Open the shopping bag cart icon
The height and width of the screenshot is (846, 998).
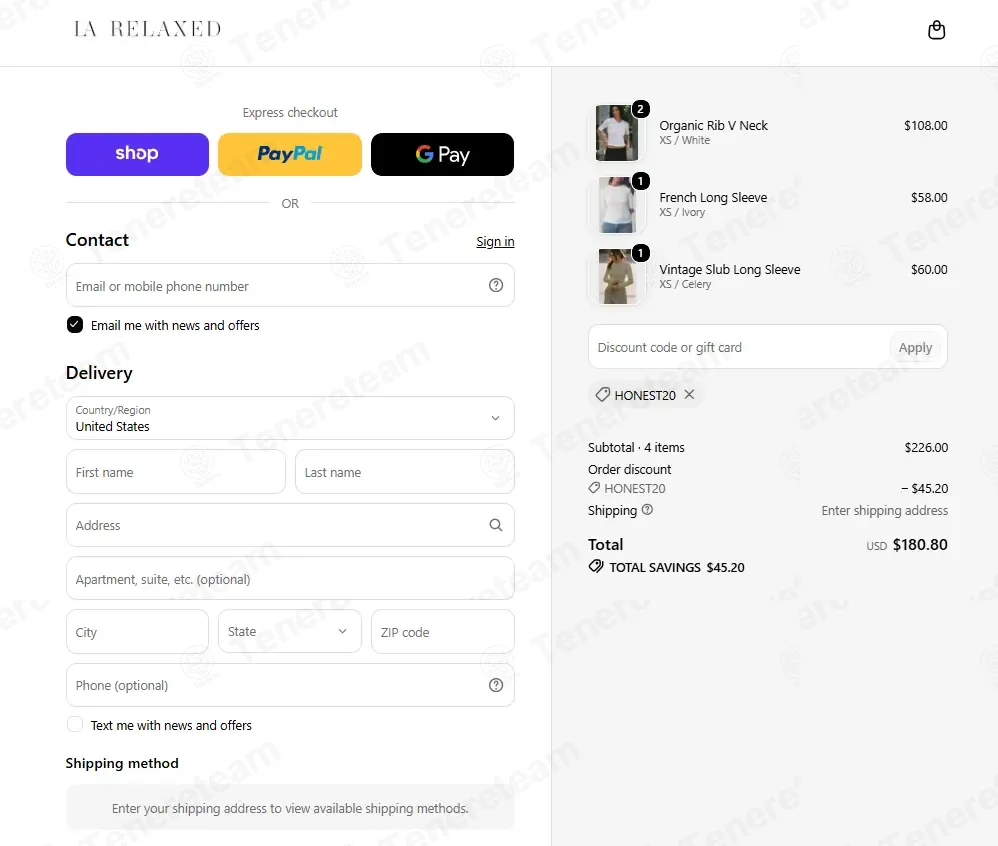coord(936,30)
